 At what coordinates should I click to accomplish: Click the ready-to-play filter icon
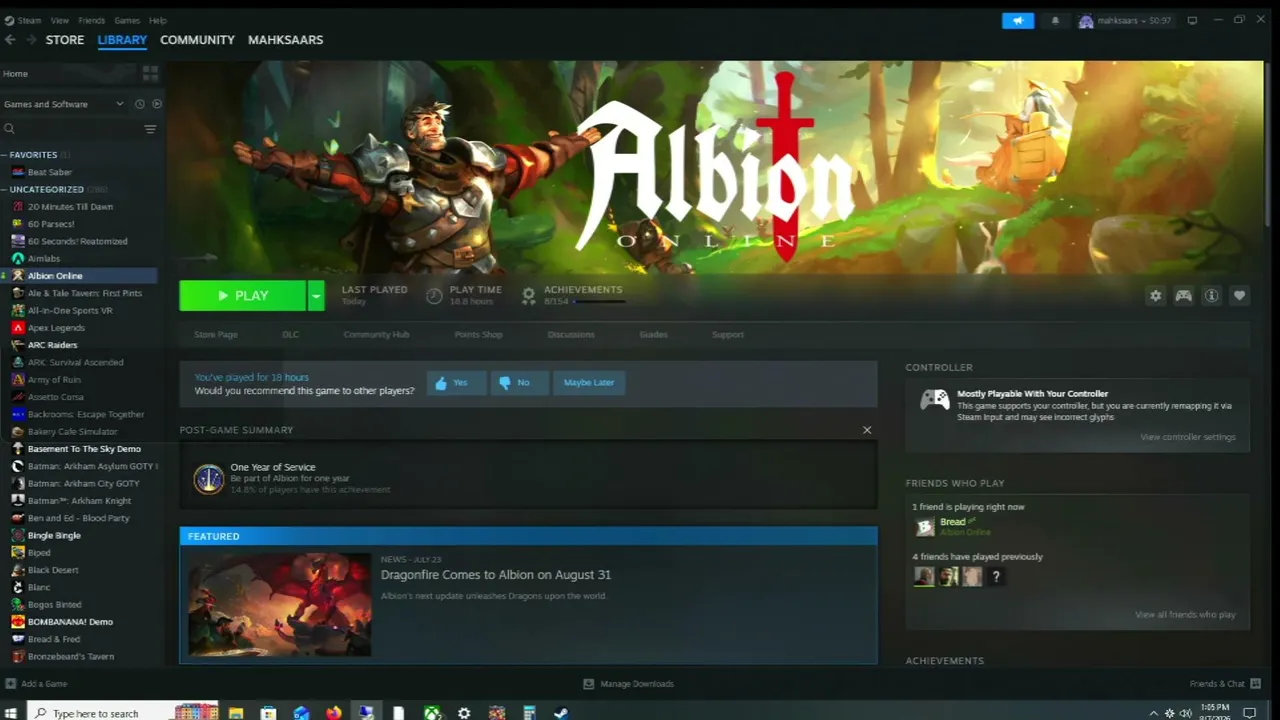pyautogui.click(x=156, y=104)
